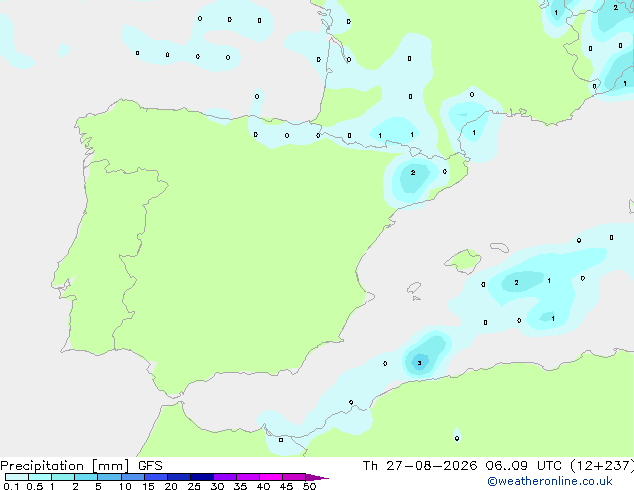Select the navy swatch between 25 and 30
This screenshot has width=634, height=490.
(202, 477)
